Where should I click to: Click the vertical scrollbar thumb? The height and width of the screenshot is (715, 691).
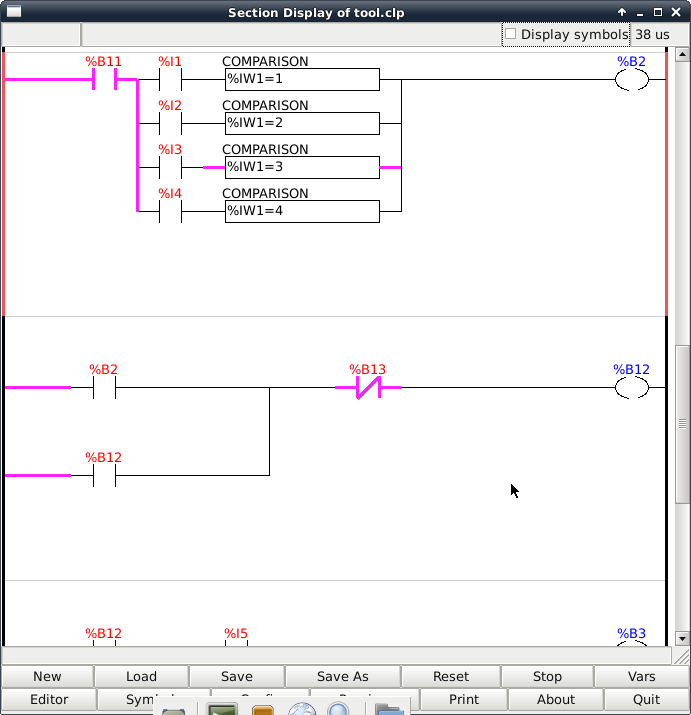point(682,424)
